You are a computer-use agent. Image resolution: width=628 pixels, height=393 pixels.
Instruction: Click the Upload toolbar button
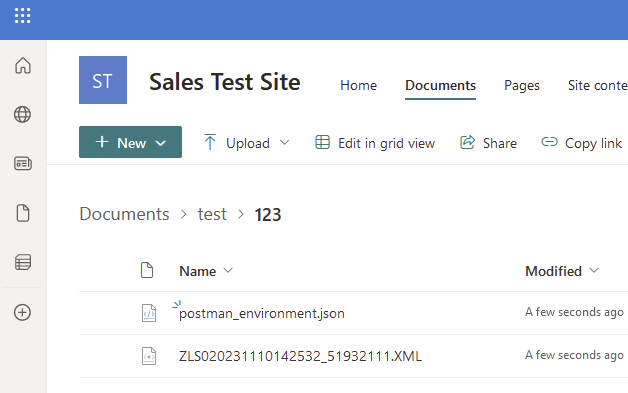coord(237,143)
